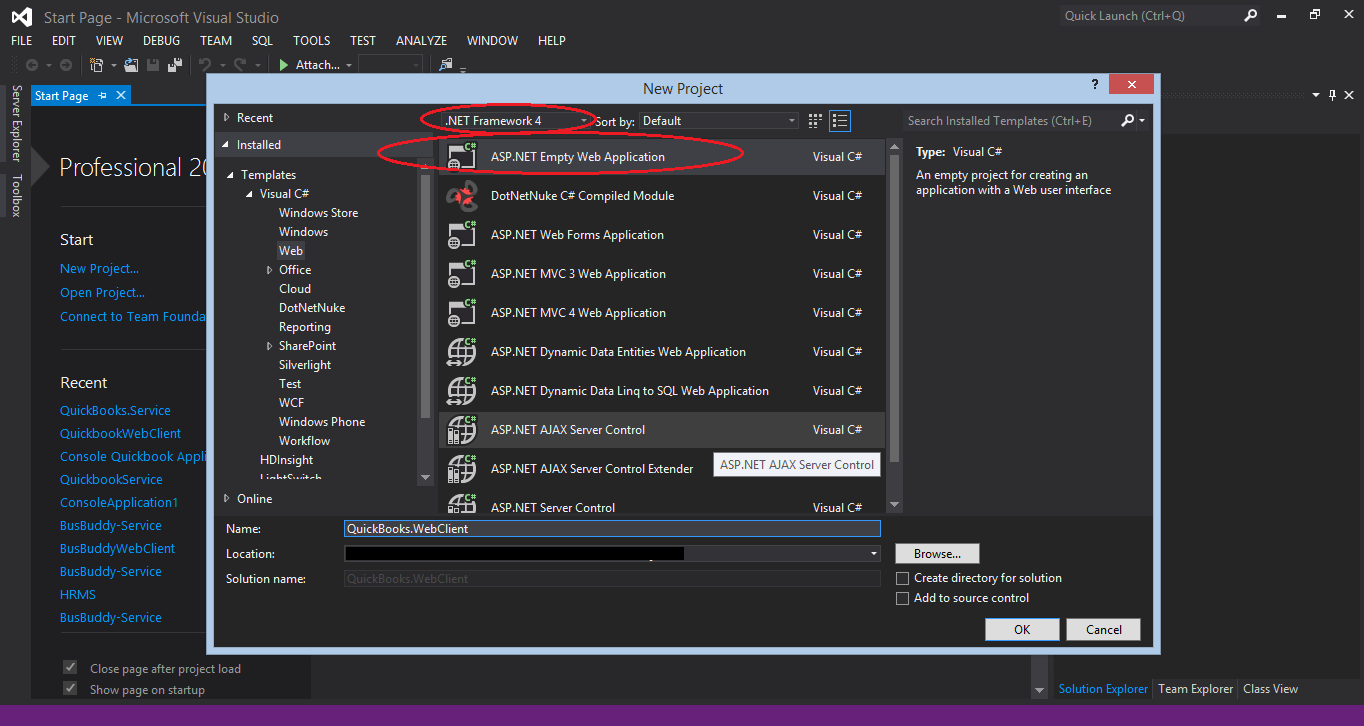Select ASP.NET AJAX Server Control template icon
Viewport: 1364px width, 726px height.
pos(462,429)
